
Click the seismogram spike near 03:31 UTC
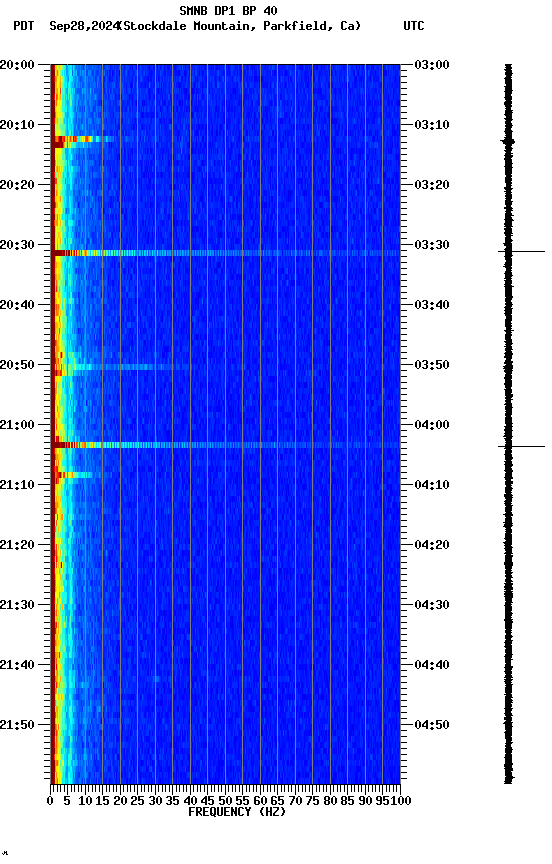[x=521, y=252]
